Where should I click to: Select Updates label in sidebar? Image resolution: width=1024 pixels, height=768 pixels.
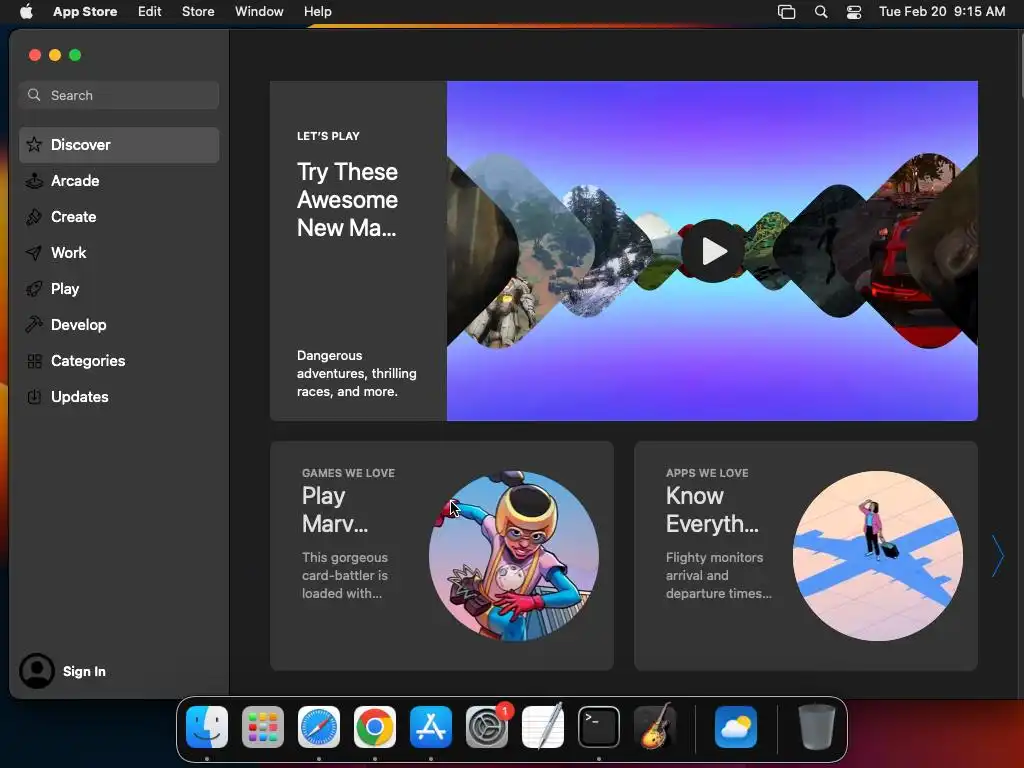80,397
